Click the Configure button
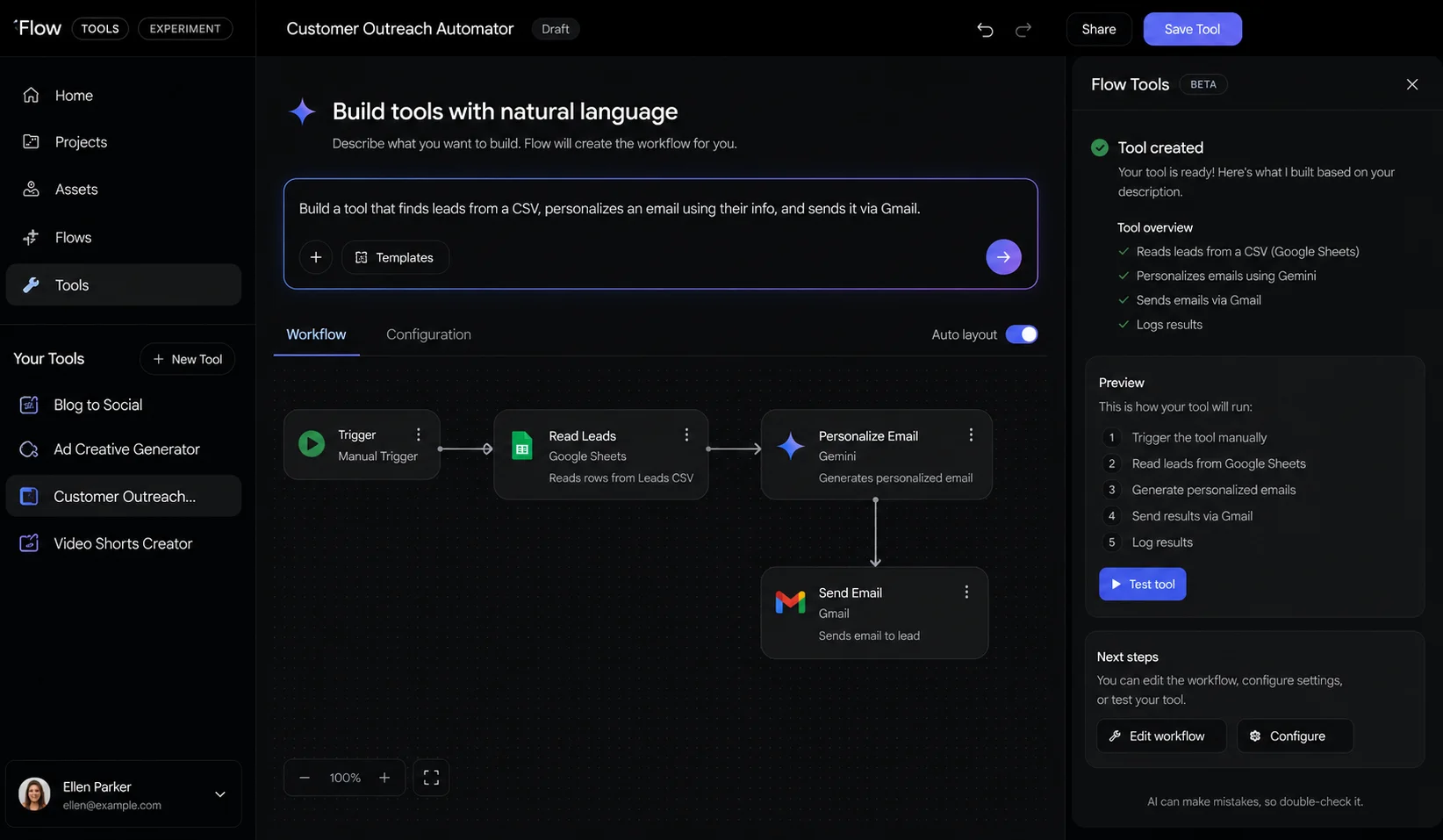 [x=1295, y=736]
